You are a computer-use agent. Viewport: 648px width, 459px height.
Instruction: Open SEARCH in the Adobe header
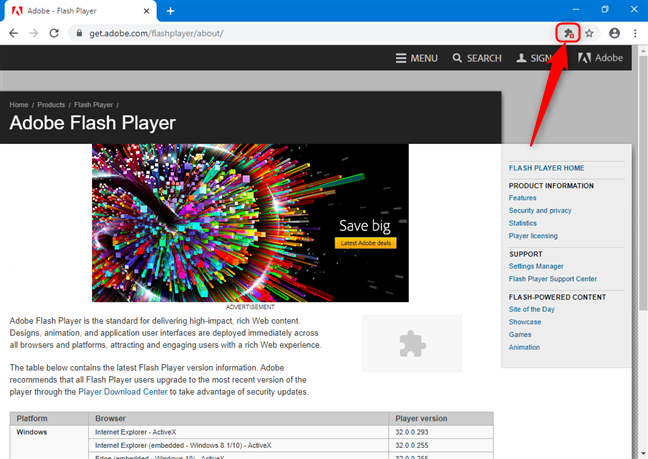[477, 58]
